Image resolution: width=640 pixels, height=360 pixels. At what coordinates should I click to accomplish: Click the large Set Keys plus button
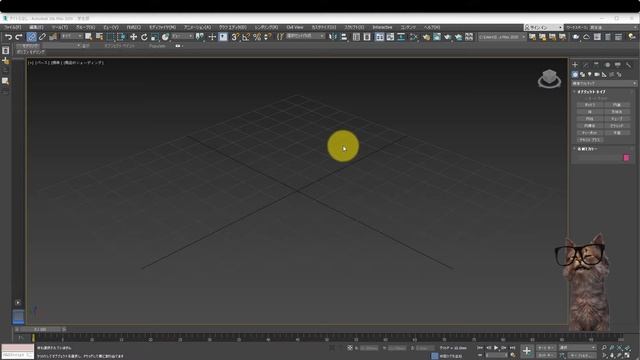(x=527, y=351)
